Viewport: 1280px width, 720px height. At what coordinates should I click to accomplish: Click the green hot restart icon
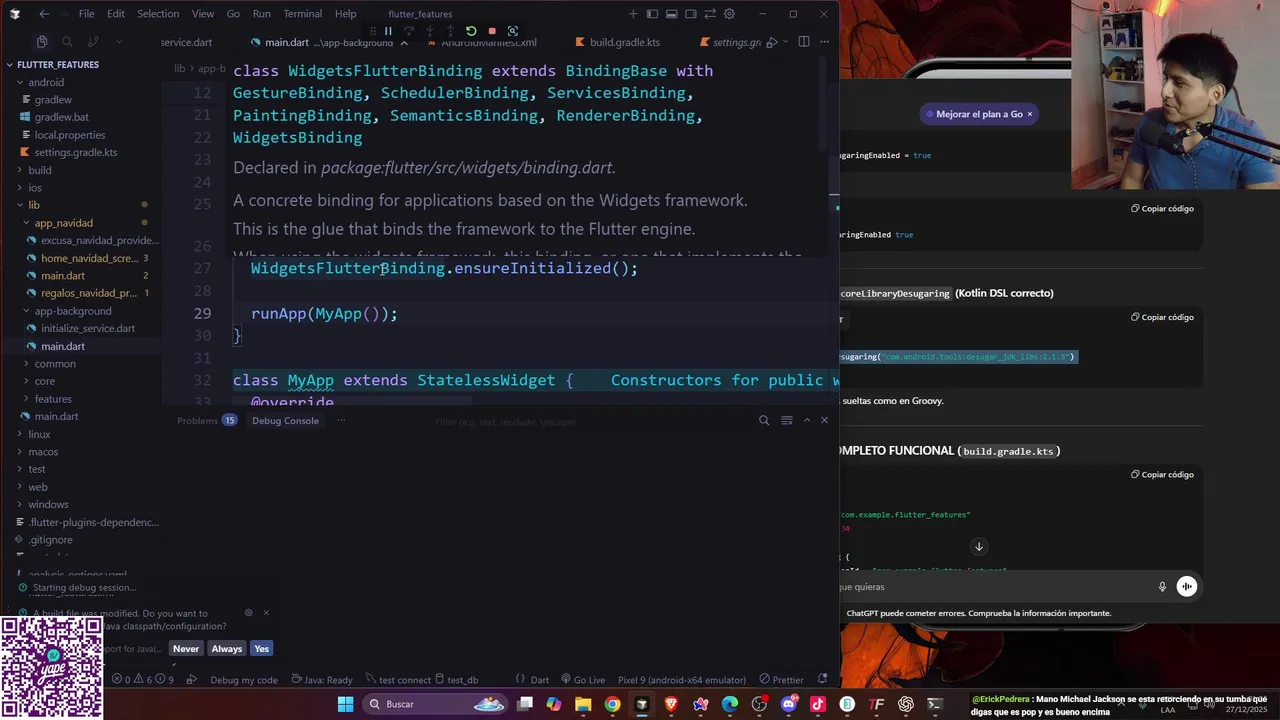[471, 31]
